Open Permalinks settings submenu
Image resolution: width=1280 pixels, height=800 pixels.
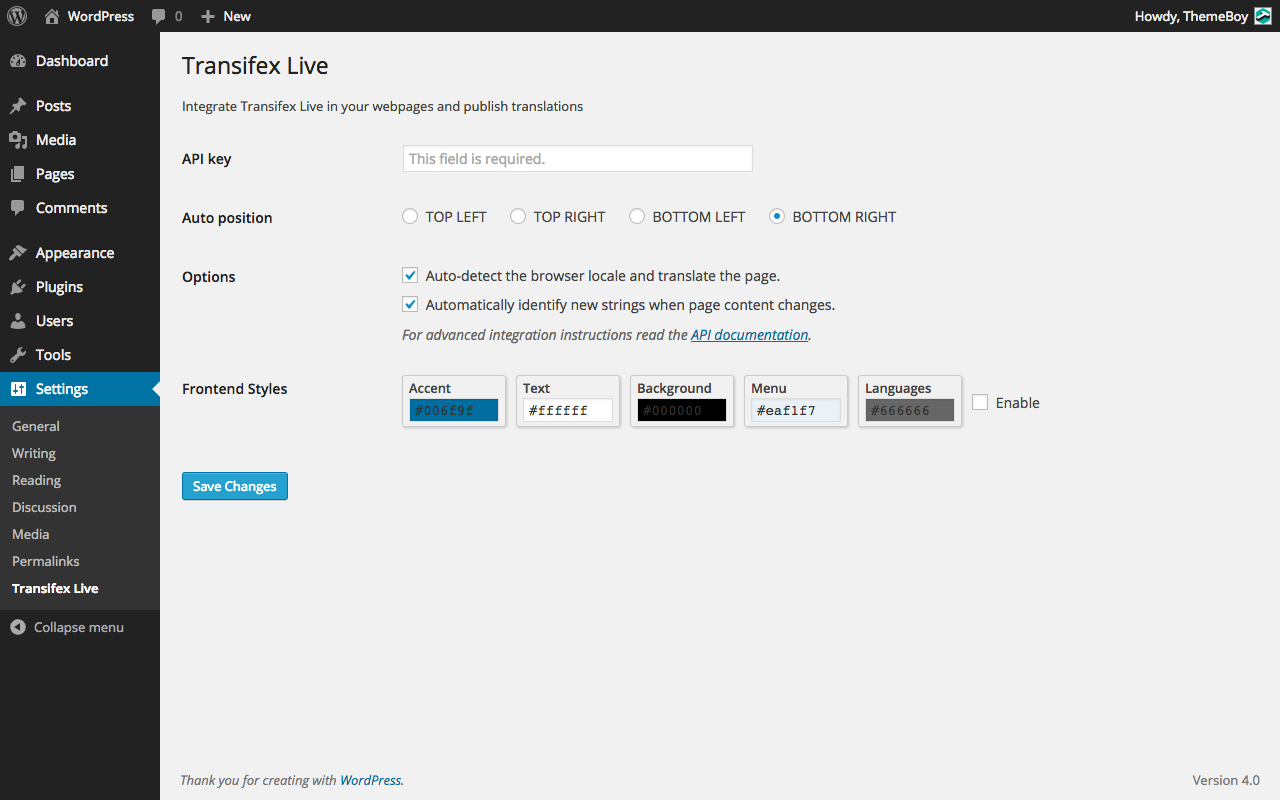[46, 561]
